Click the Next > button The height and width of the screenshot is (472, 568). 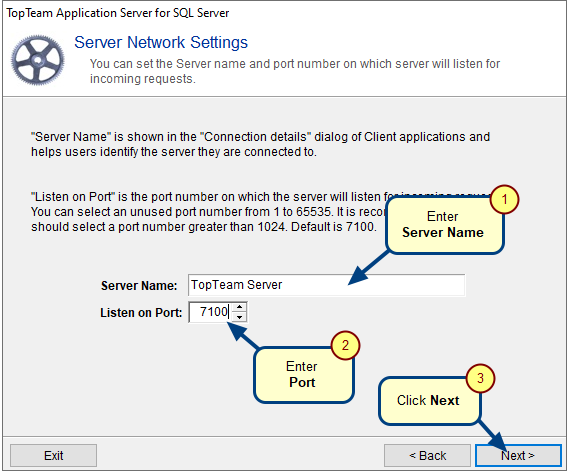point(518,455)
